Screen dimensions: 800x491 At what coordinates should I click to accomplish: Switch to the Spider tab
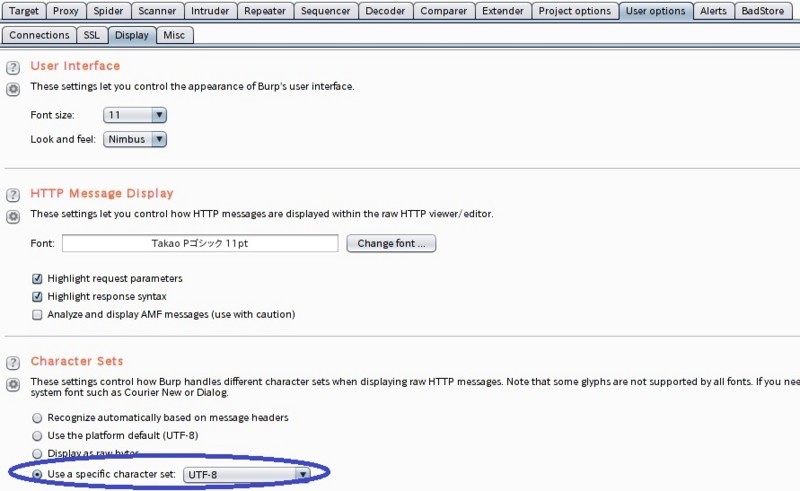(x=108, y=11)
